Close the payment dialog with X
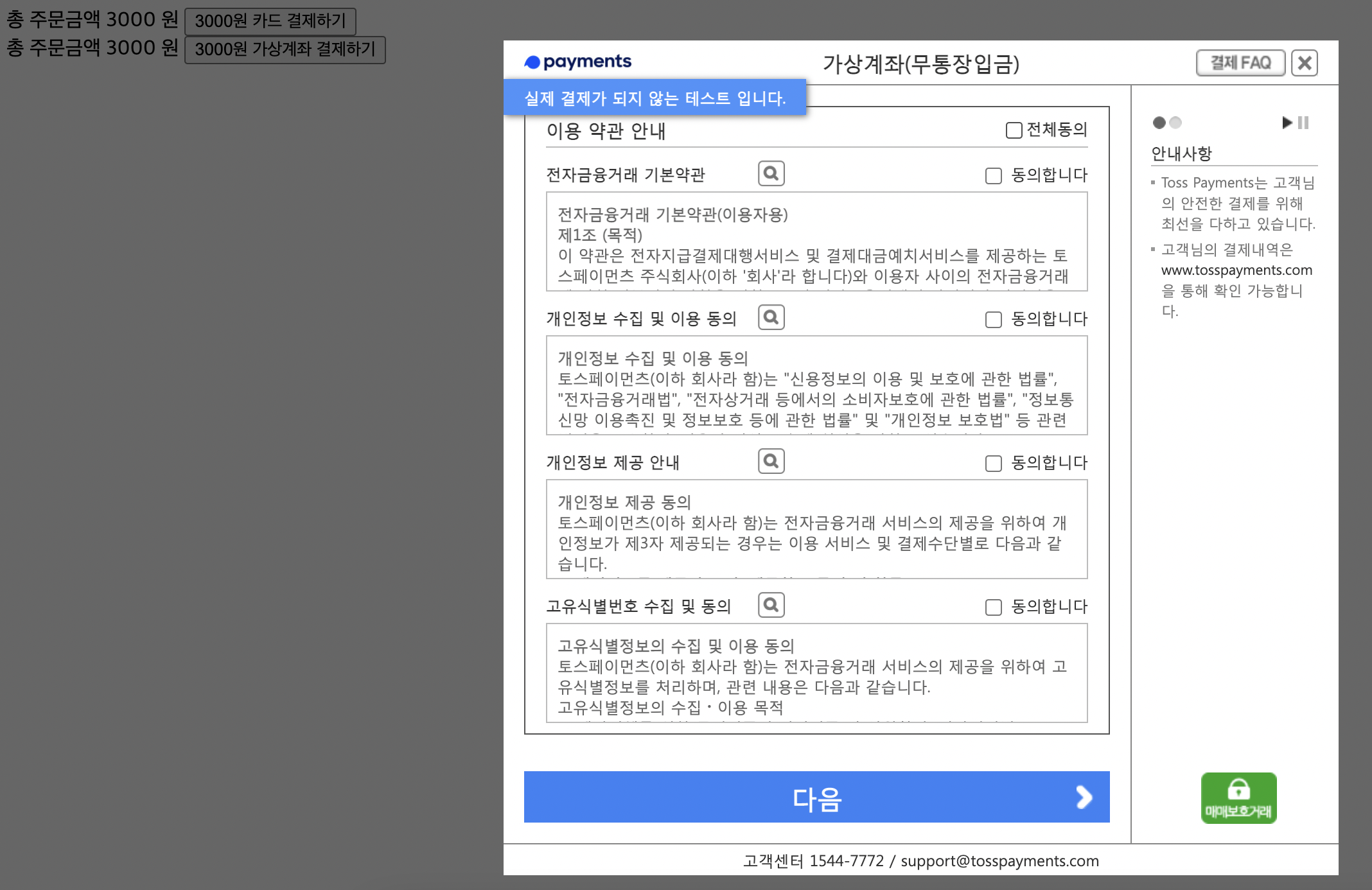Screen dimensions: 1372x890 click(x=1305, y=63)
